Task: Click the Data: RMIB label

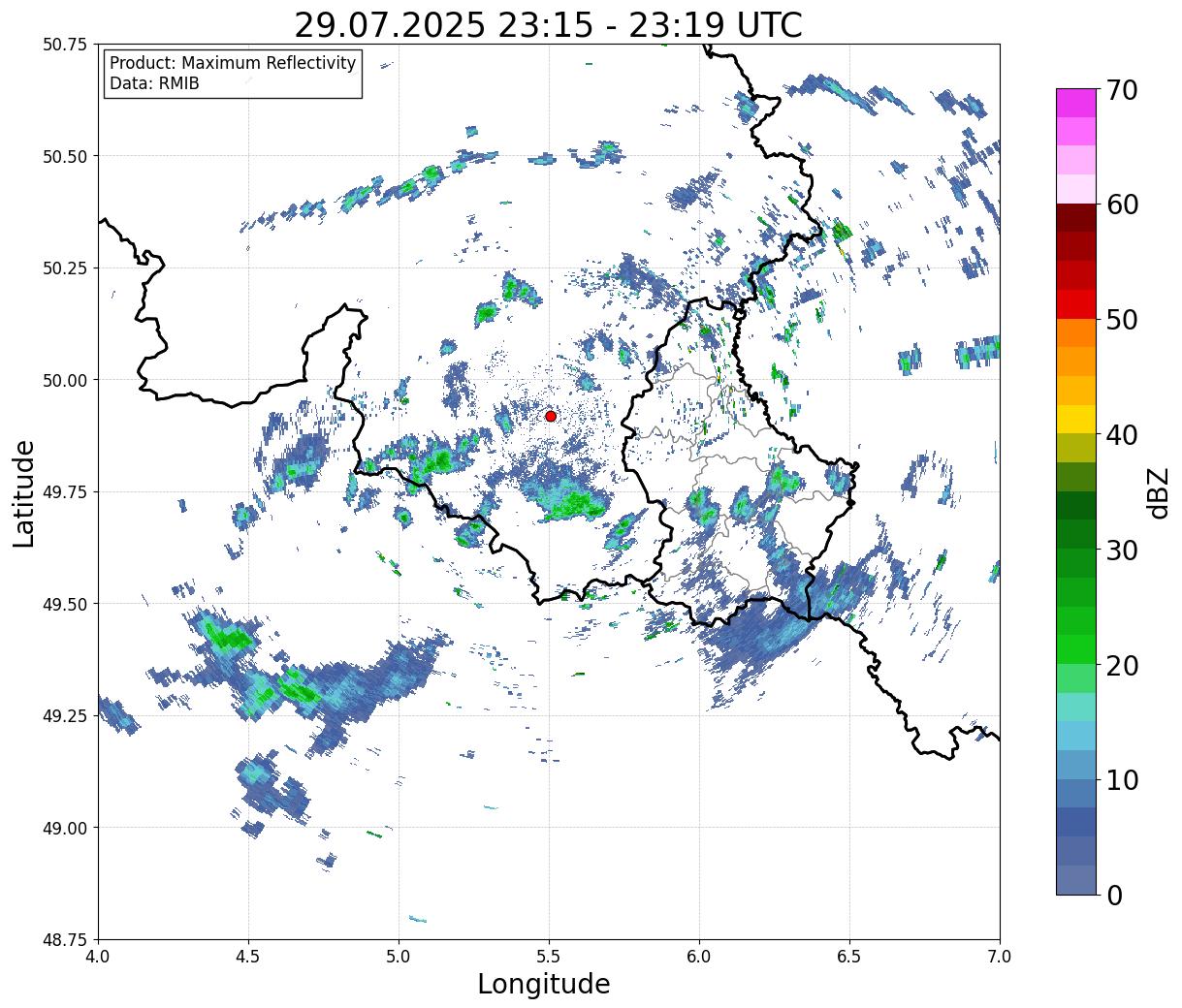Action: (154, 84)
